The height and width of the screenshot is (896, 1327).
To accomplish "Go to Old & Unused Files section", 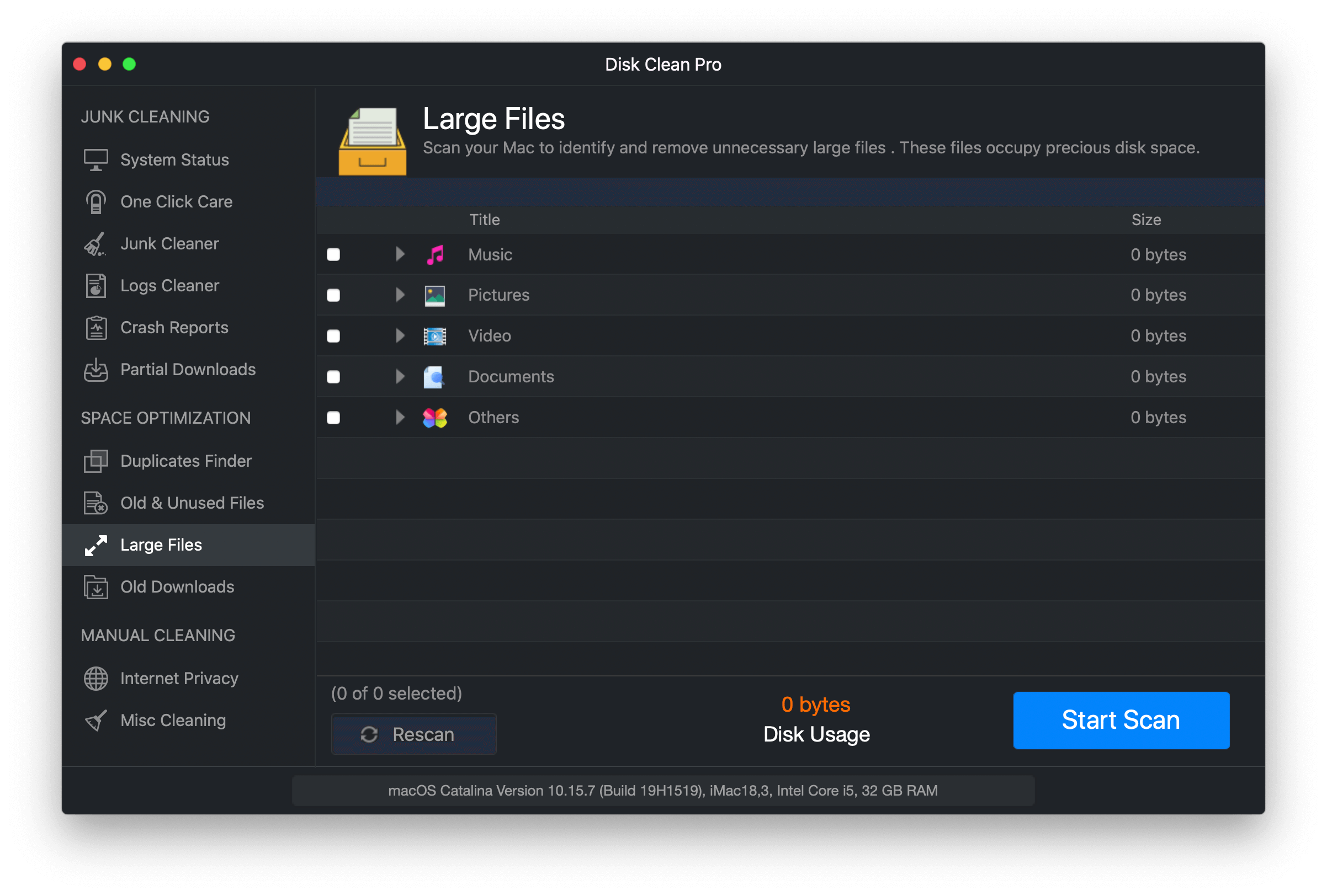I will point(192,503).
